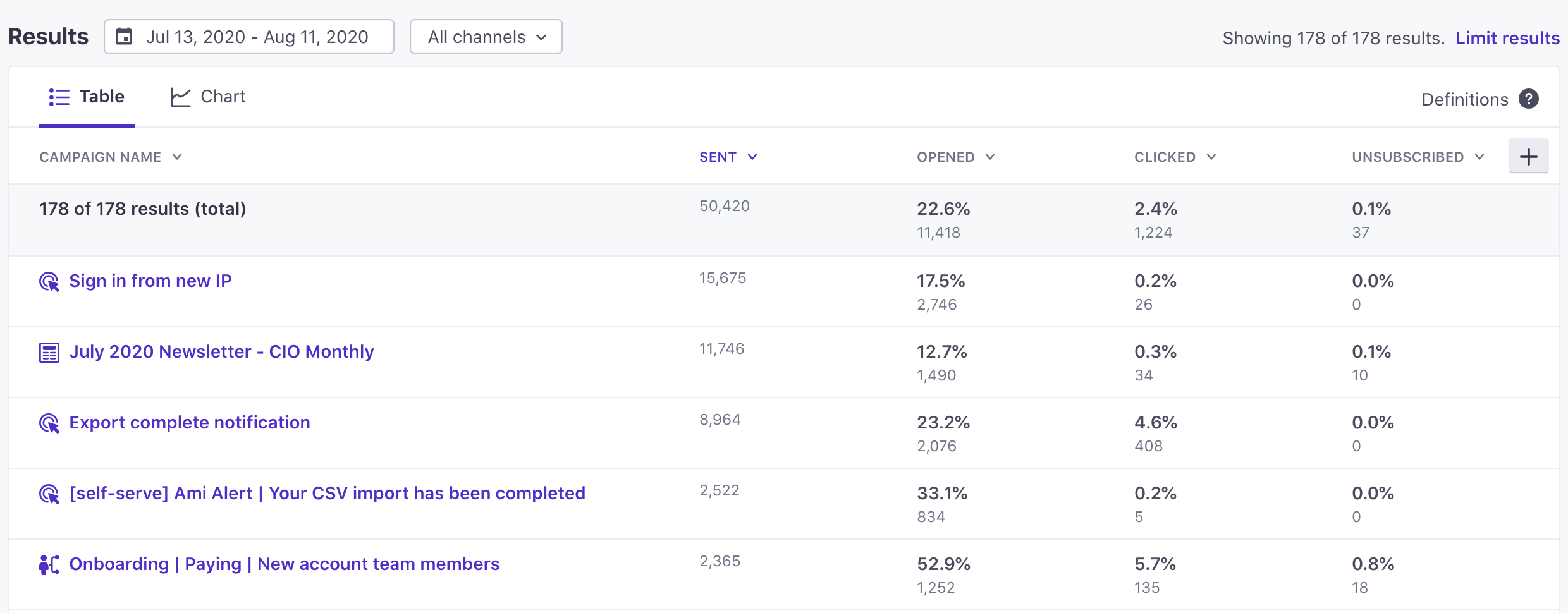Click the plus button to add a column
1568x613 pixels.
pos(1529,156)
